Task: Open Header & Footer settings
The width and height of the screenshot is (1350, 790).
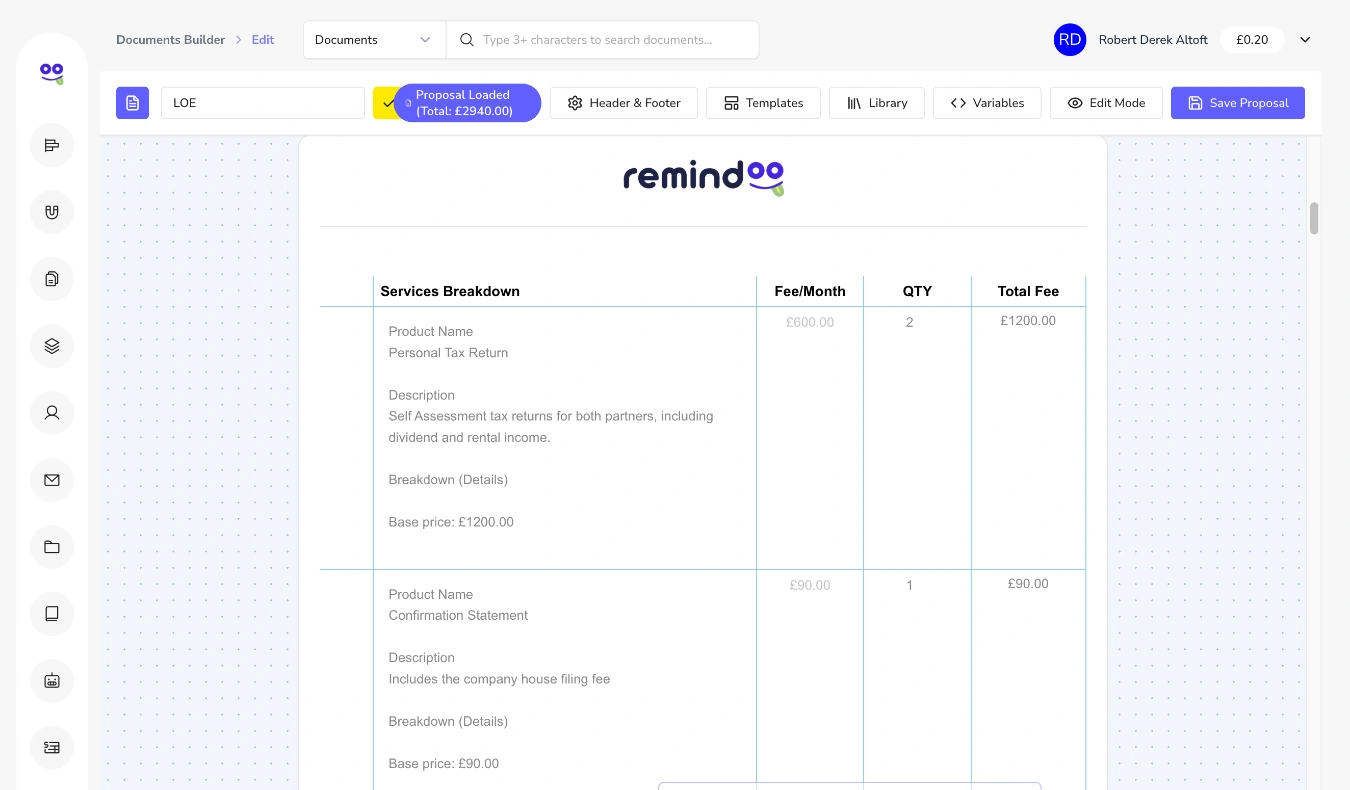Action: pos(624,103)
